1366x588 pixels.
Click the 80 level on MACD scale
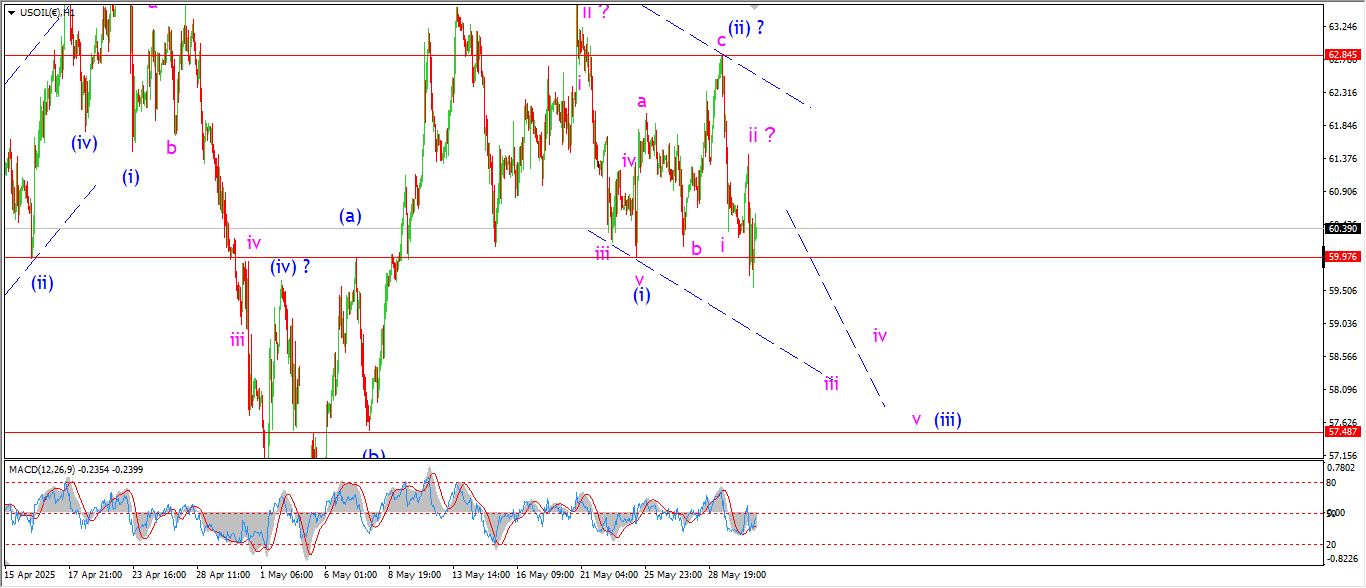click(x=1333, y=482)
